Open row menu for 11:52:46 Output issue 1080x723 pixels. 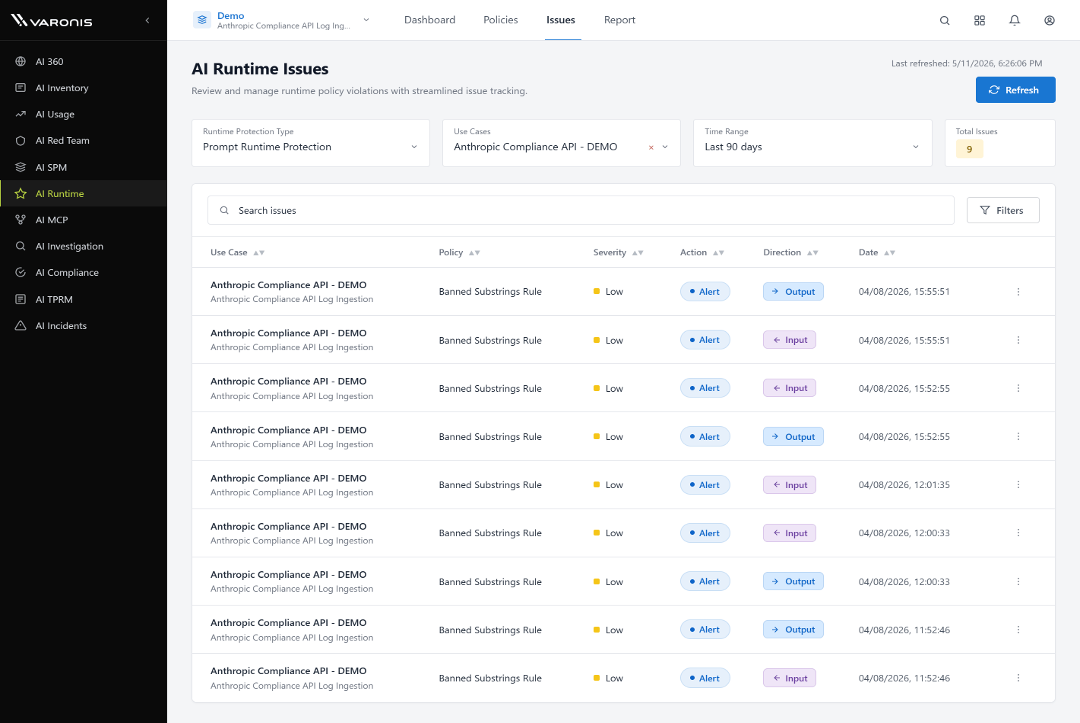click(x=1018, y=630)
